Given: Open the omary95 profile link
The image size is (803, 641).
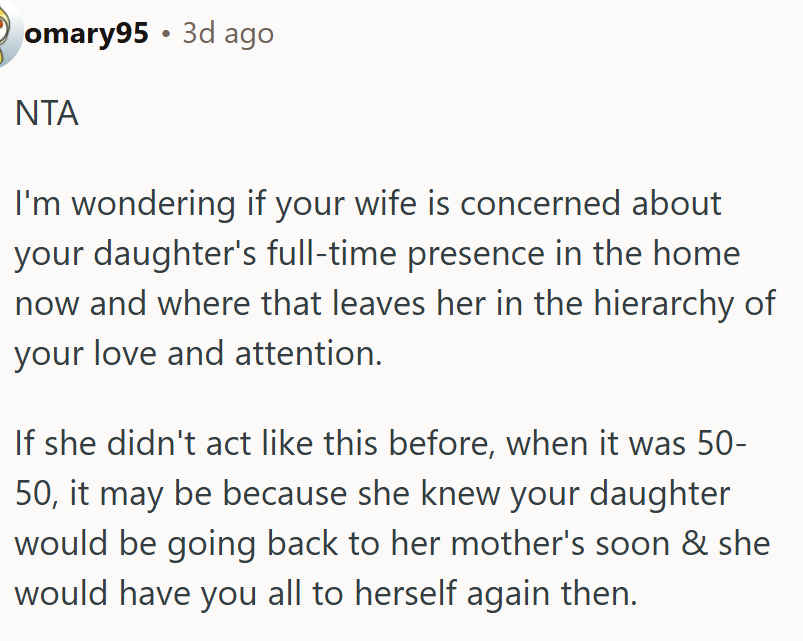Looking at the screenshot, I should [86, 34].
